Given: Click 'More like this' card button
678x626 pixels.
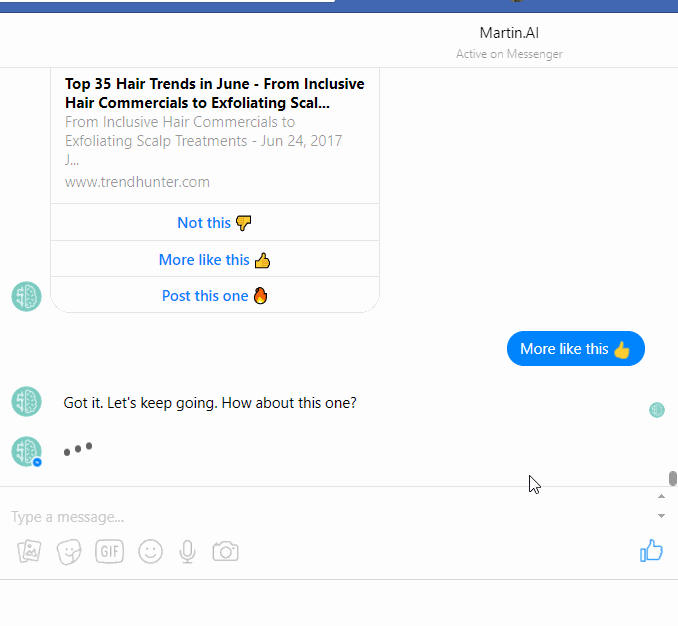Looking at the screenshot, I should [x=215, y=259].
